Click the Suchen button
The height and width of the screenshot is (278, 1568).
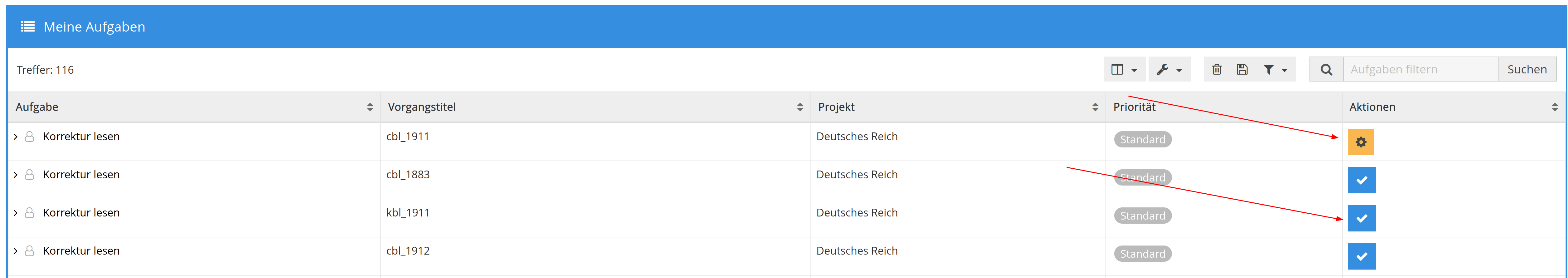(1527, 69)
